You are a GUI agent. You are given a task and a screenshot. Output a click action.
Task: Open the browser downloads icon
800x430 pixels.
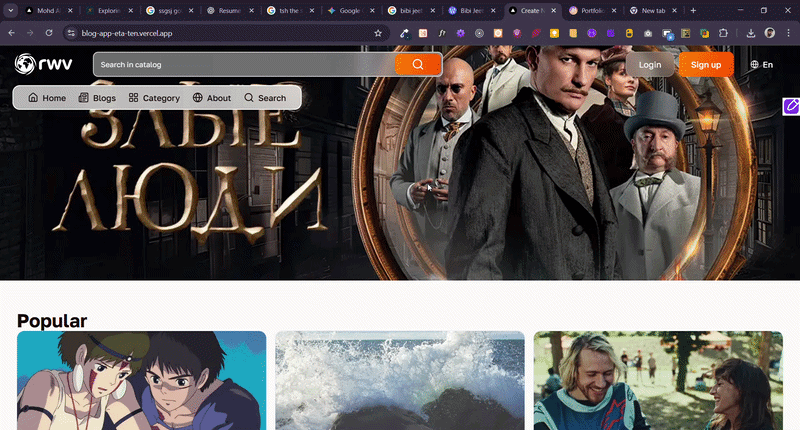[751, 33]
